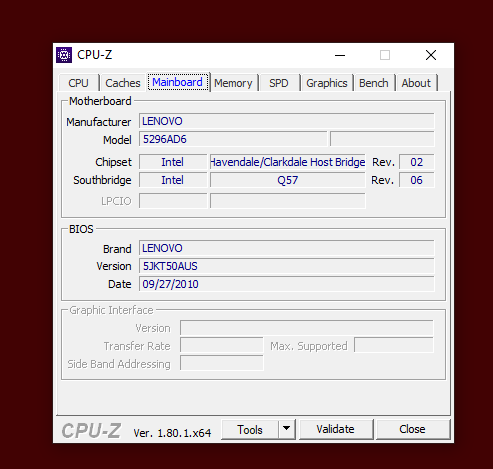
Task: Click Southbridge revision value 06
Action: tap(417, 180)
